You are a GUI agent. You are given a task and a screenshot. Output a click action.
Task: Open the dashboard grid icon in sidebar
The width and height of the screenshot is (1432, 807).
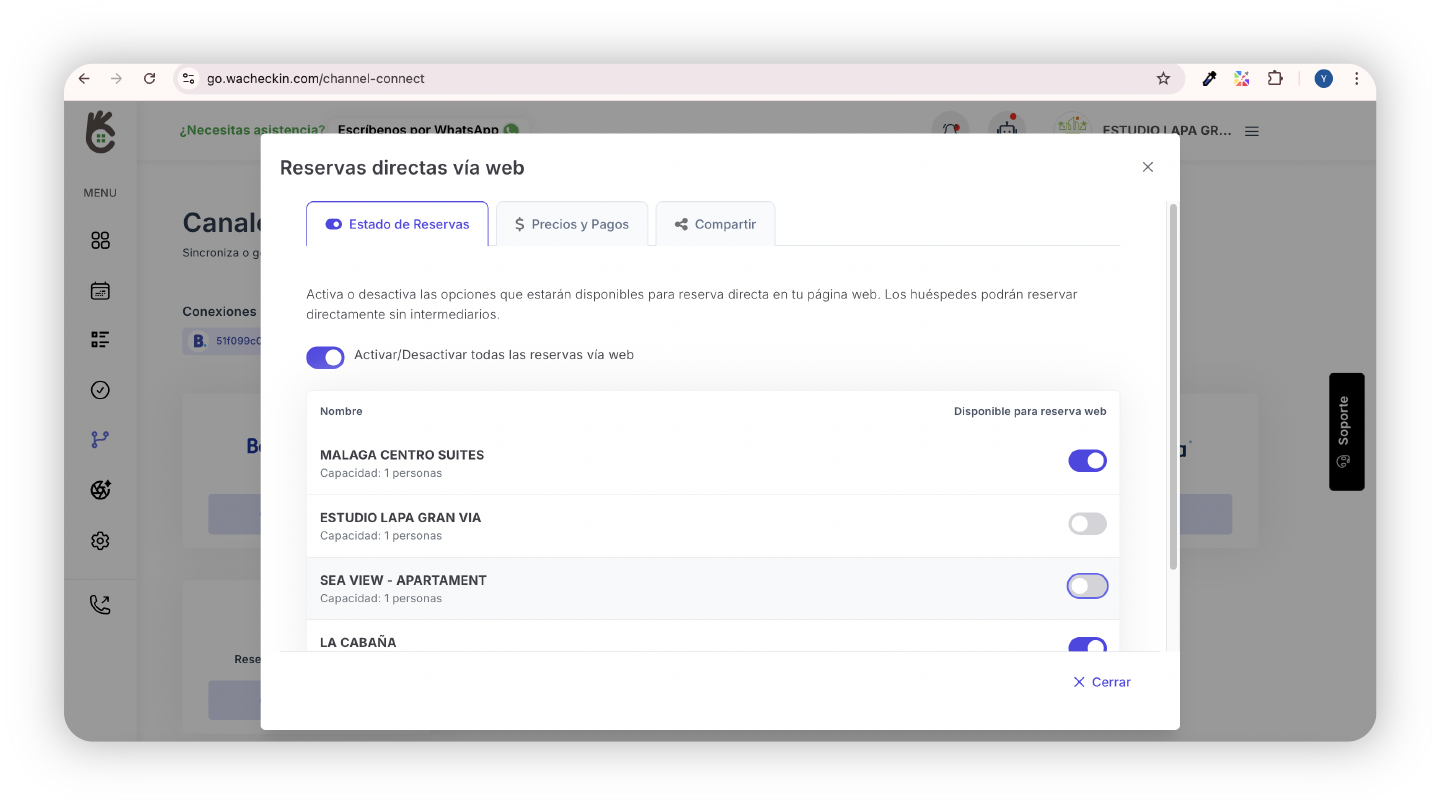pos(100,240)
